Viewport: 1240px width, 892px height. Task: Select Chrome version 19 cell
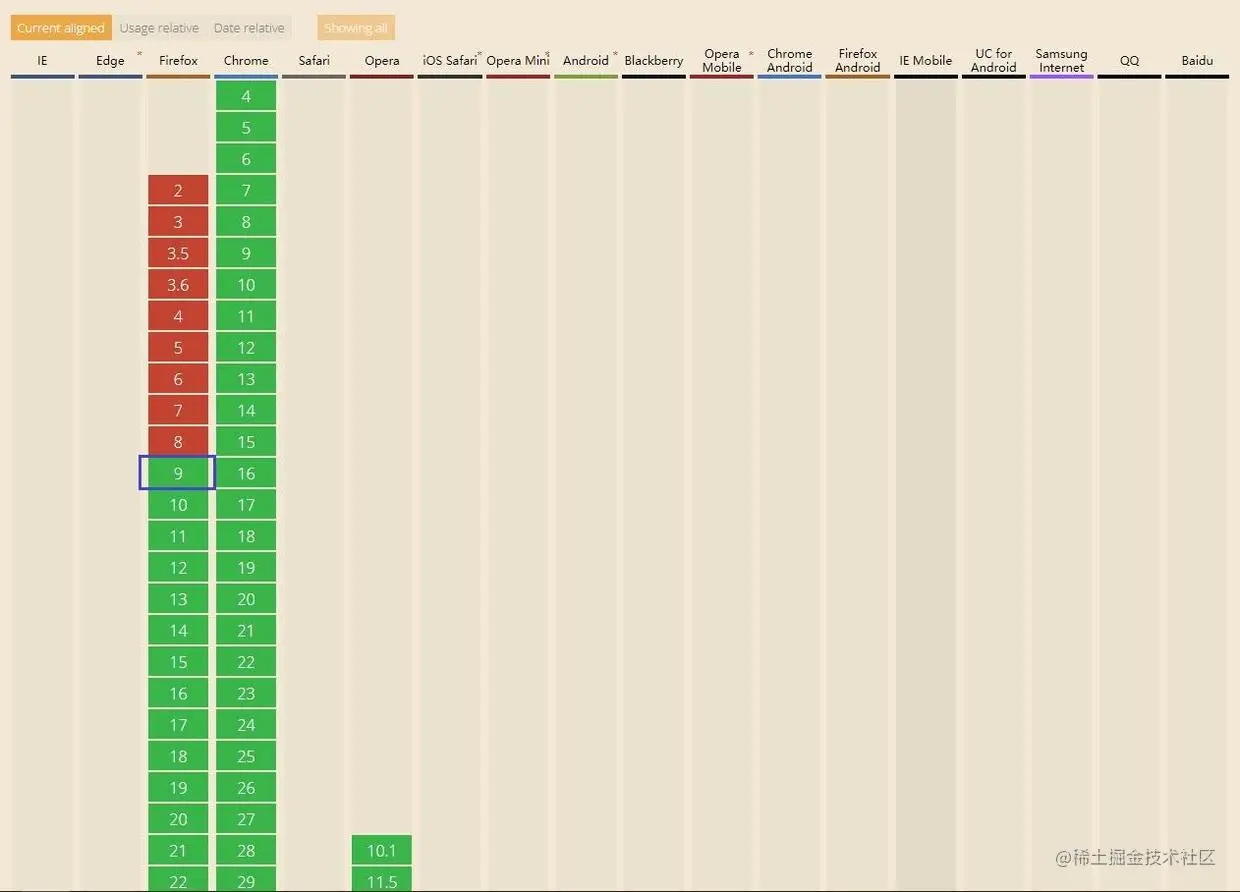246,568
